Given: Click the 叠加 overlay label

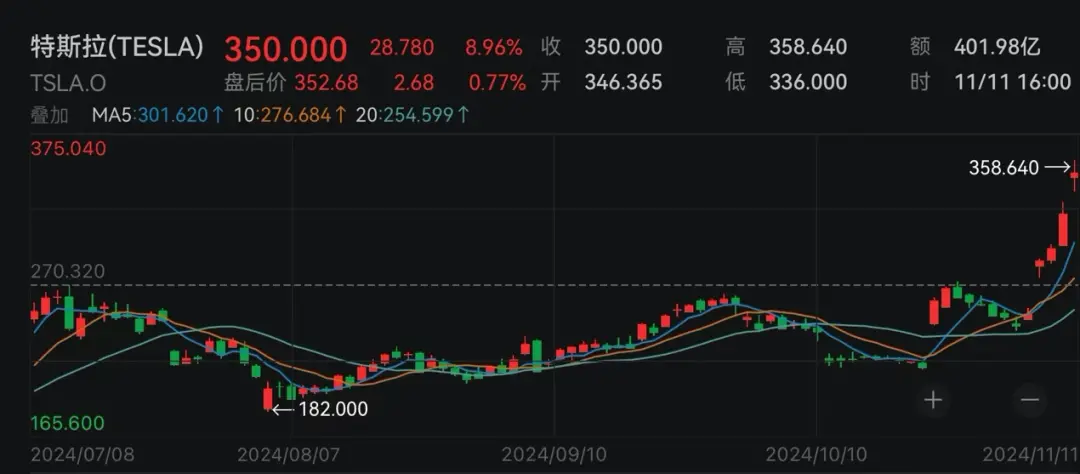Looking at the screenshot, I should [49, 115].
